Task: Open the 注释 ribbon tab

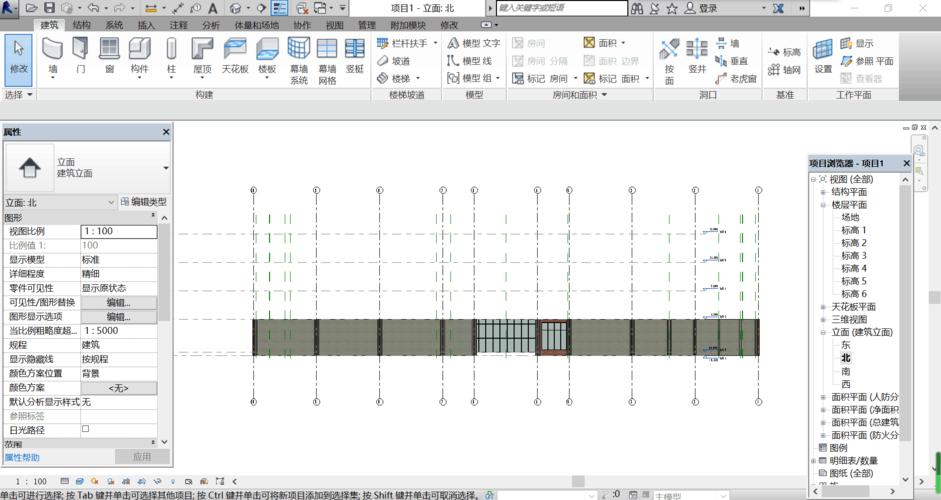Action: [178, 25]
